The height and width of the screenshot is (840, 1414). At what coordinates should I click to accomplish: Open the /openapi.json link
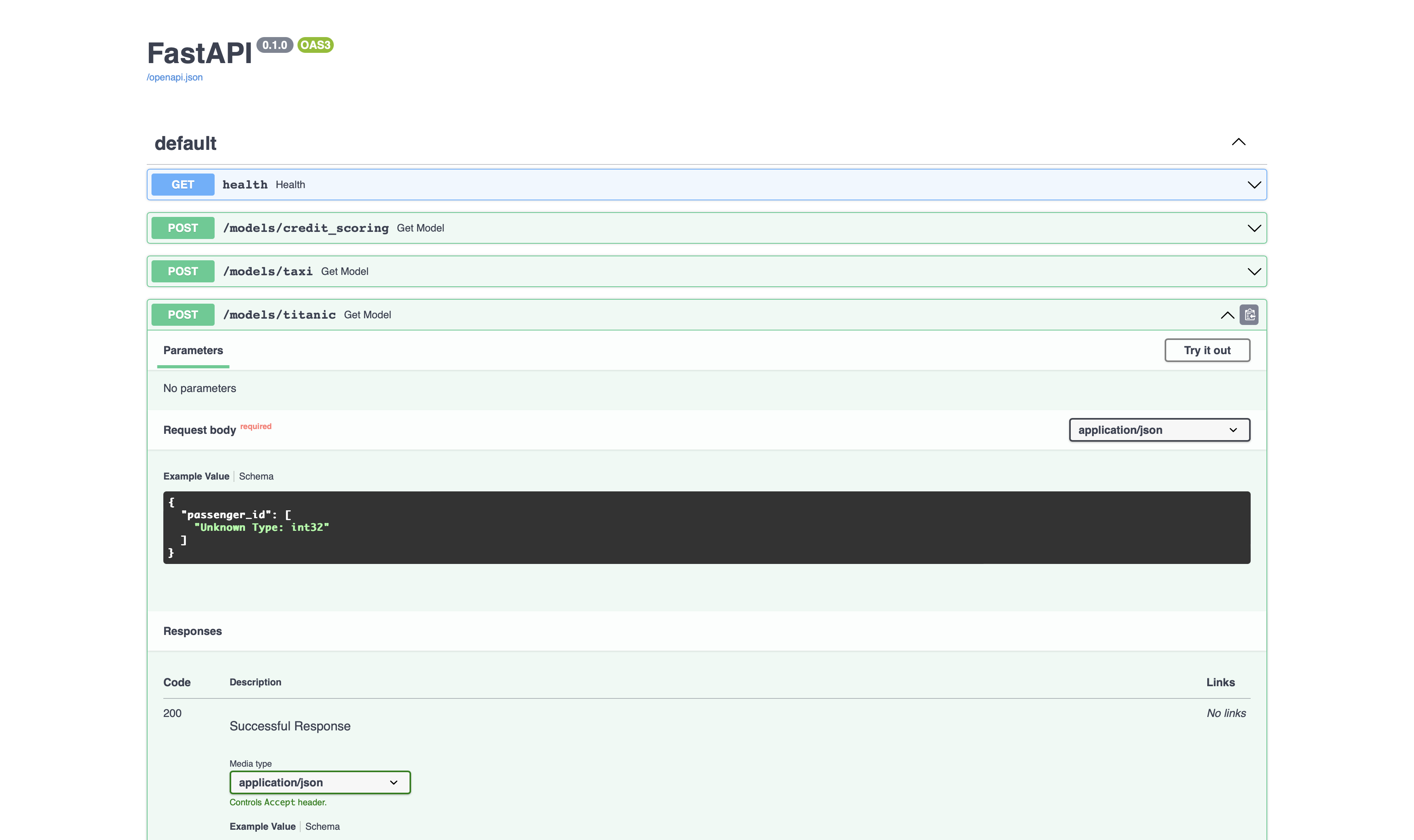(174, 77)
